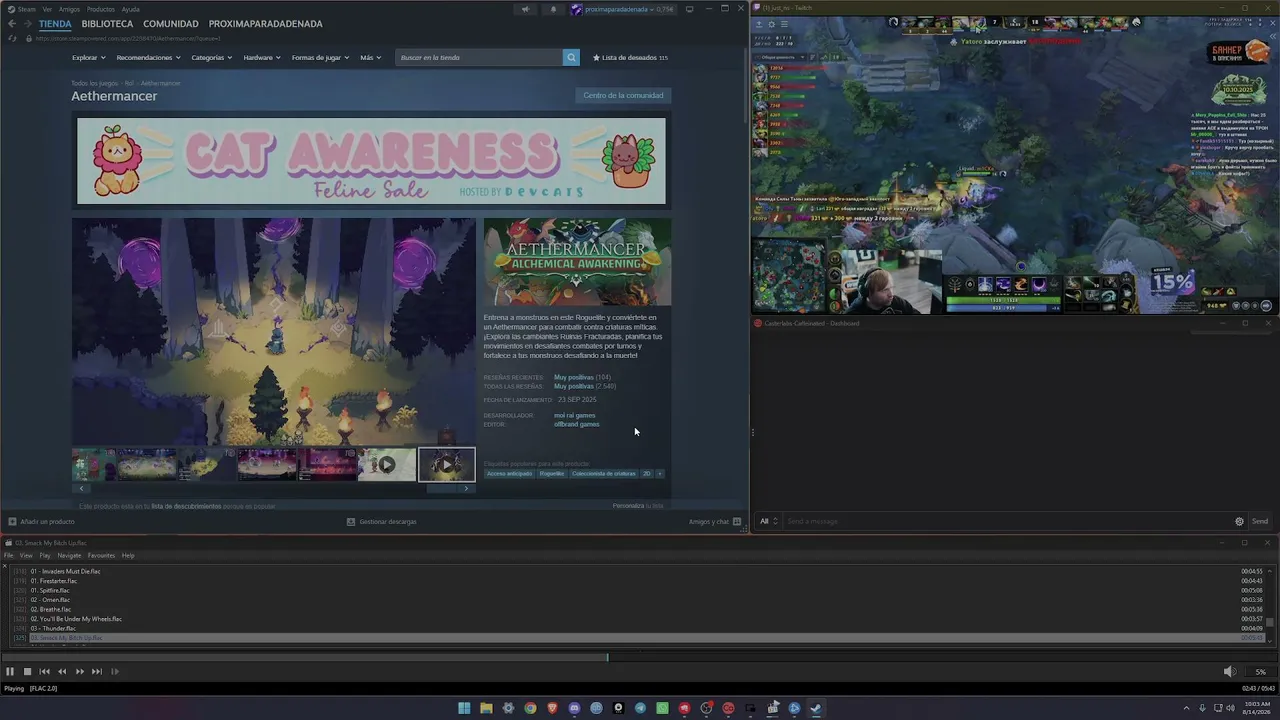
Task: Open Amigos y chat in Steam
Action: 714,521
